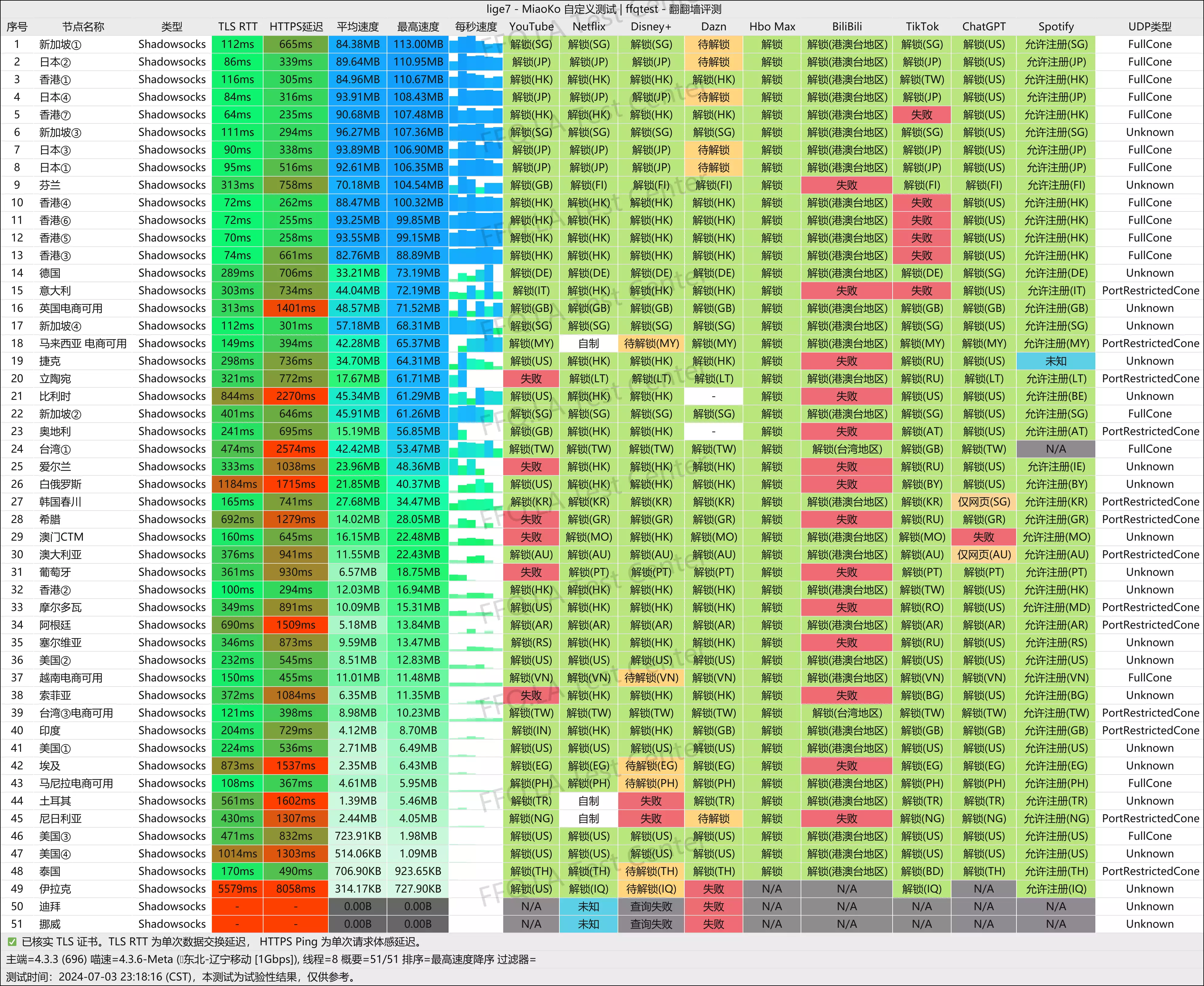Click Disney+ 失败 cell in the 土耳其 row
The height and width of the screenshot is (986, 1204).
coord(651,802)
